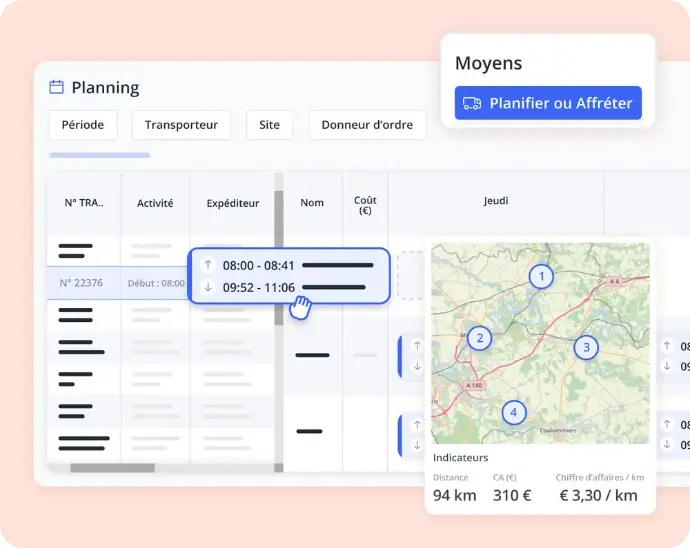Click the horizontal scrollbar under the table
This screenshot has width=690, height=548.
[x=112, y=468]
